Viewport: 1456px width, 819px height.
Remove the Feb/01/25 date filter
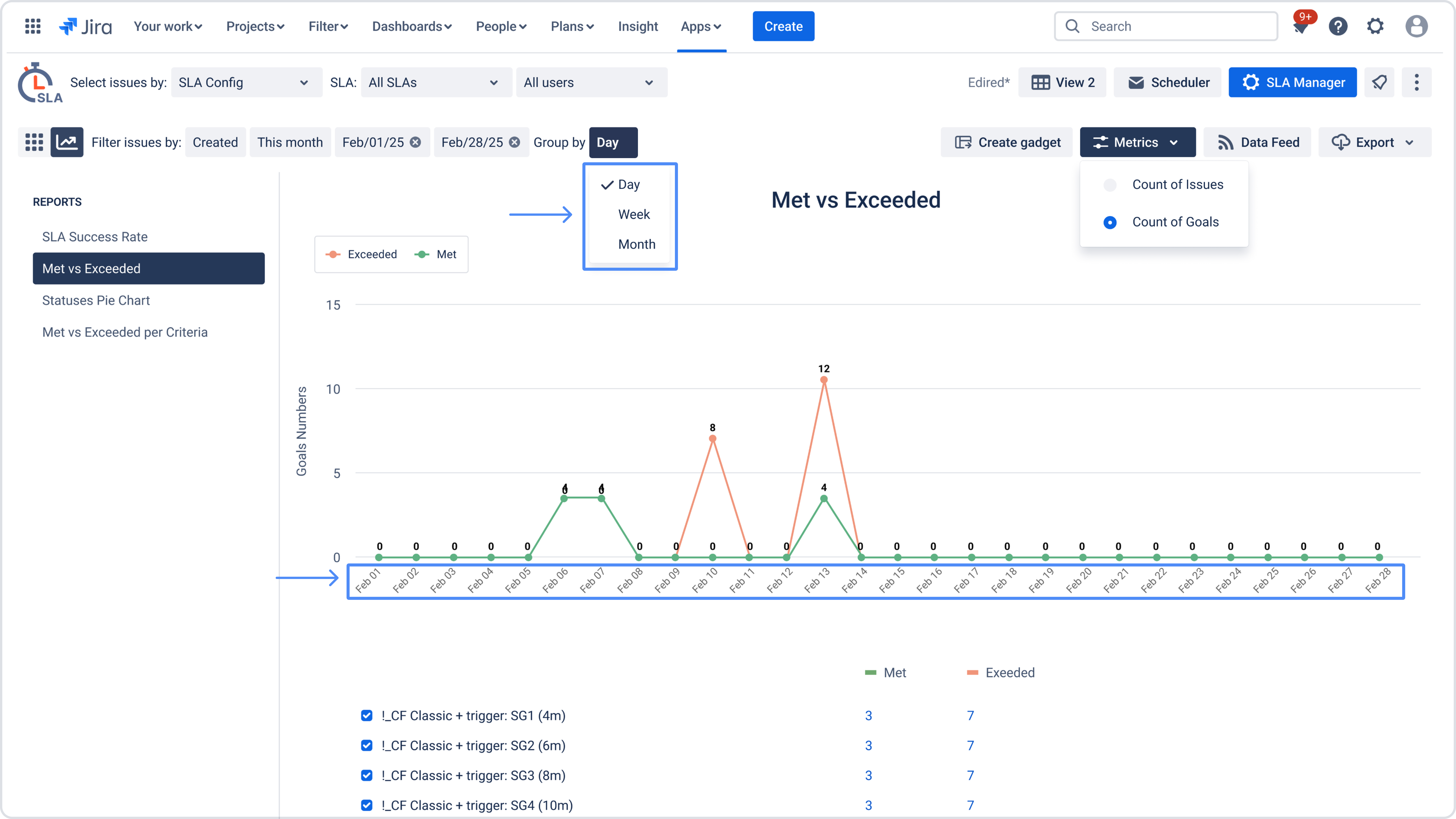[x=415, y=142]
